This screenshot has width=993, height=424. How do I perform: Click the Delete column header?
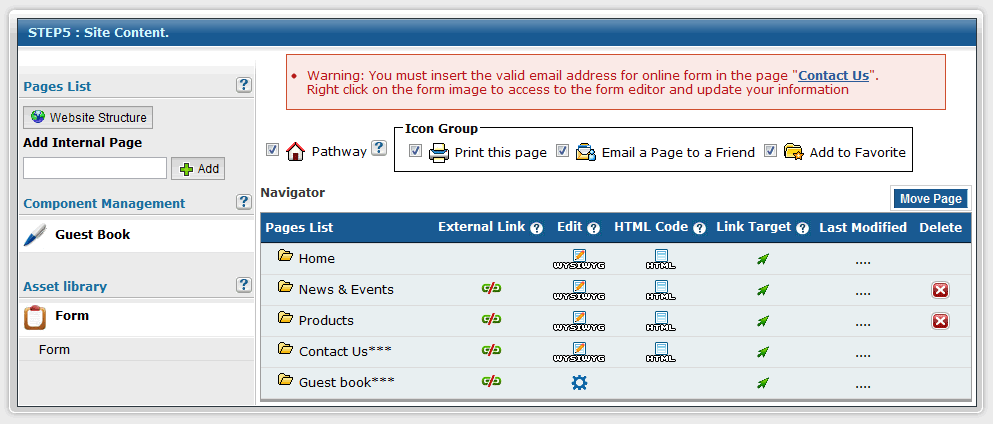click(940, 228)
